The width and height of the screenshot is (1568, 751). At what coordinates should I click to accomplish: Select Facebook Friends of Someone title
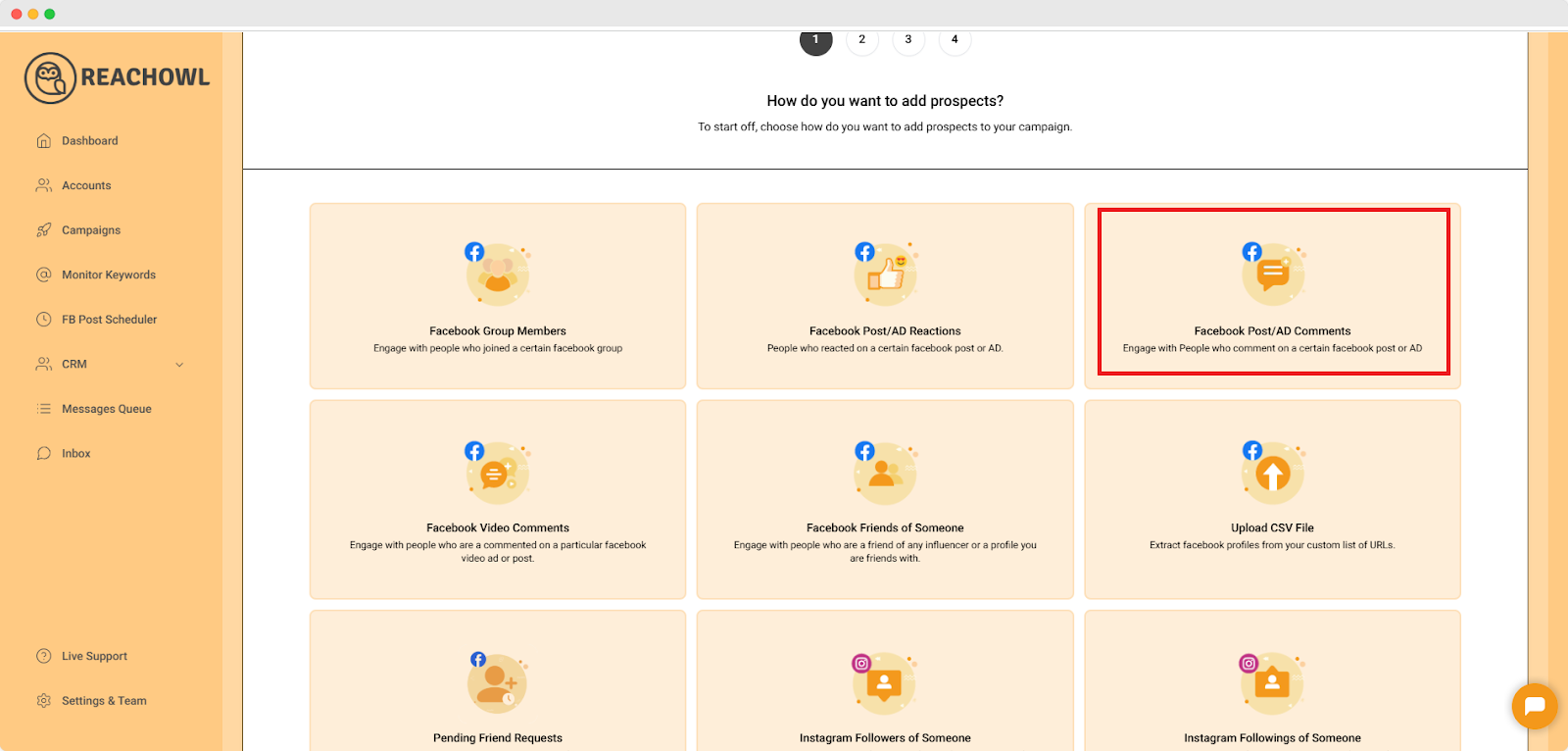(885, 528)
